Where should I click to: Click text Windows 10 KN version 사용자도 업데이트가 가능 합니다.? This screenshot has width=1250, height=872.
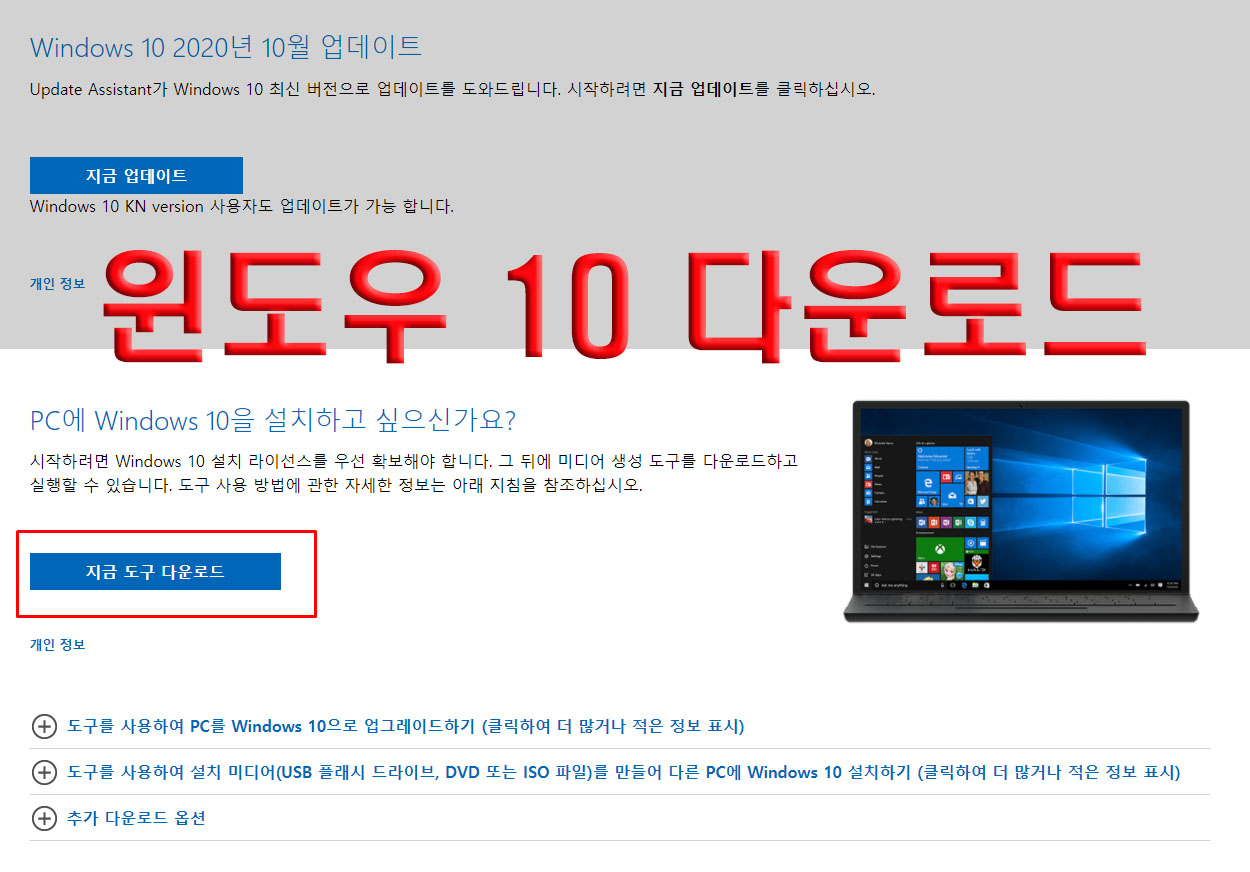pyautogui.click(x=242, y=207)
